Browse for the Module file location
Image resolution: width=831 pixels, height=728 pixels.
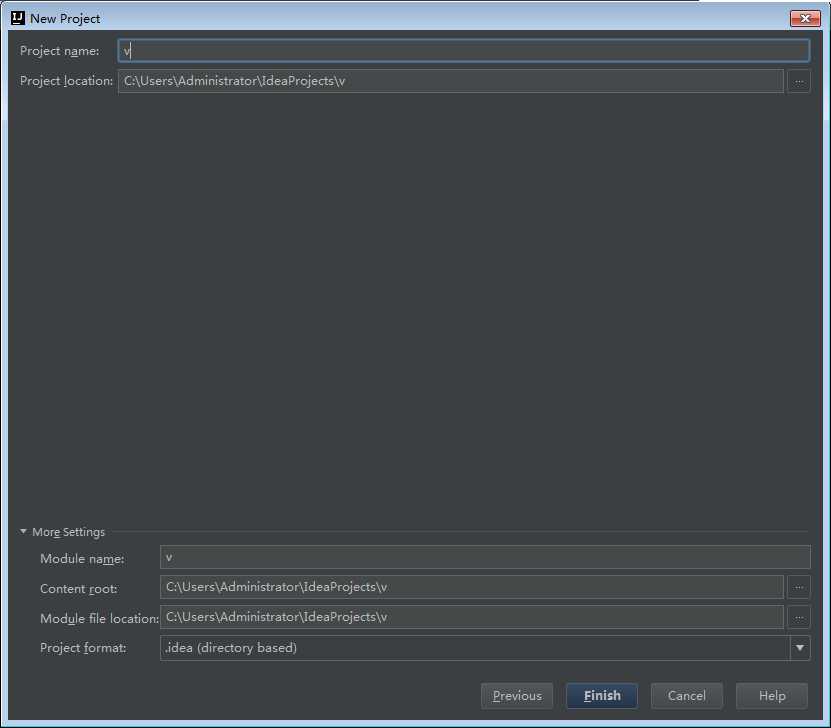pos(799,617)
